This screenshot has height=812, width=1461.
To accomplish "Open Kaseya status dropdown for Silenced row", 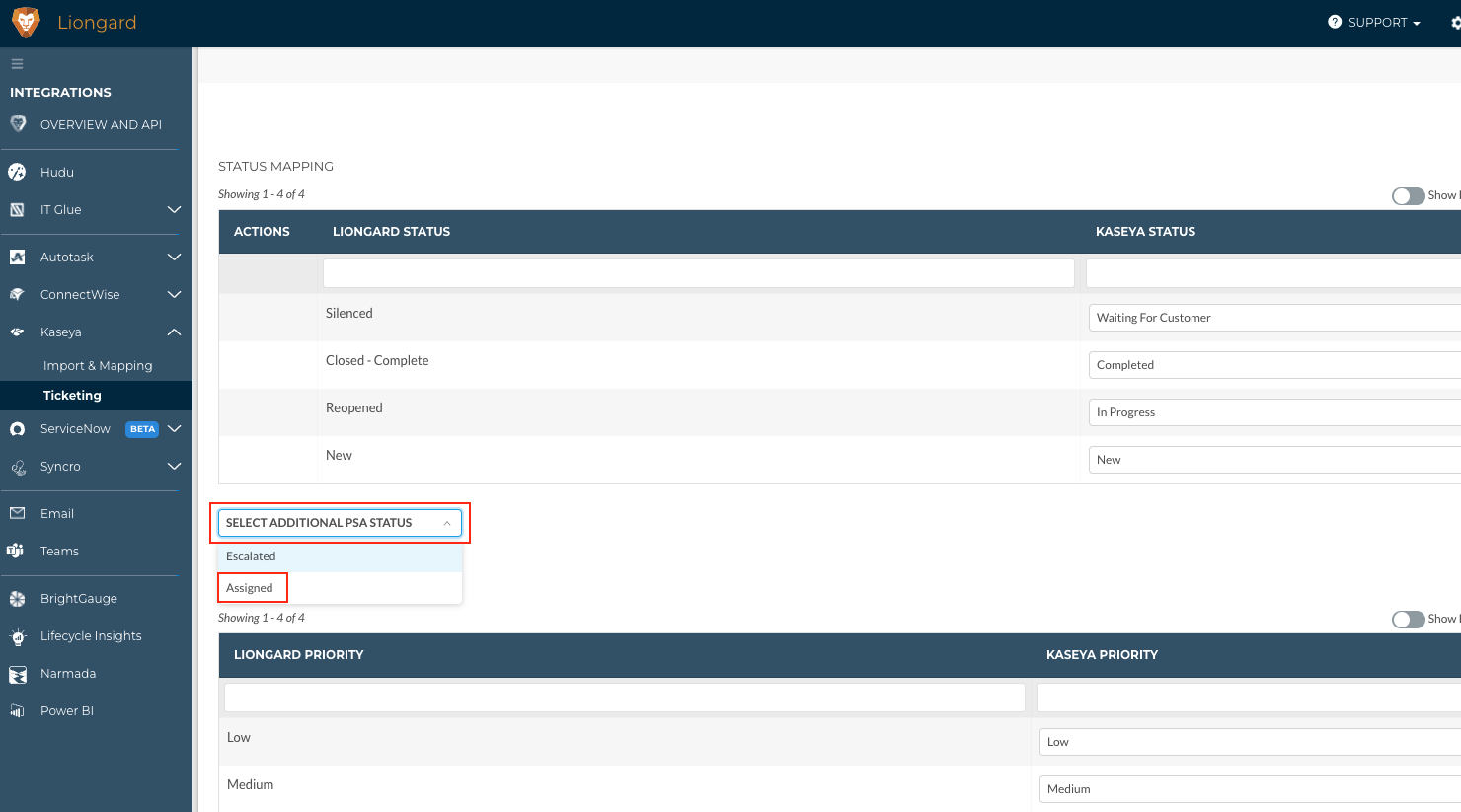I will point(1274,318).
